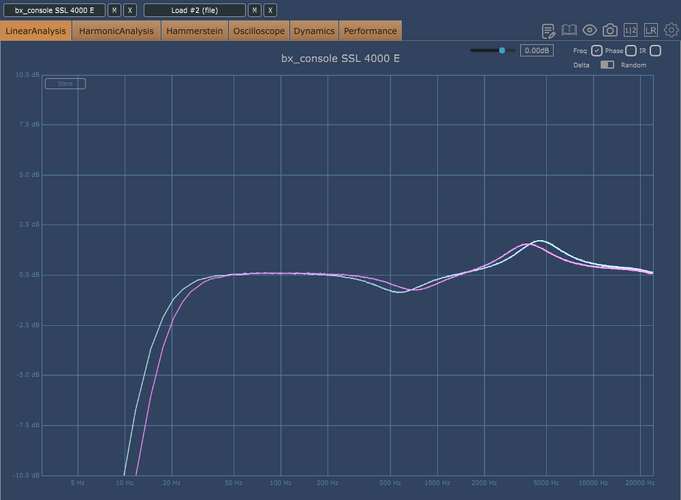
Task: Click the Store button in graph
Action: click(x=65, y=83)
